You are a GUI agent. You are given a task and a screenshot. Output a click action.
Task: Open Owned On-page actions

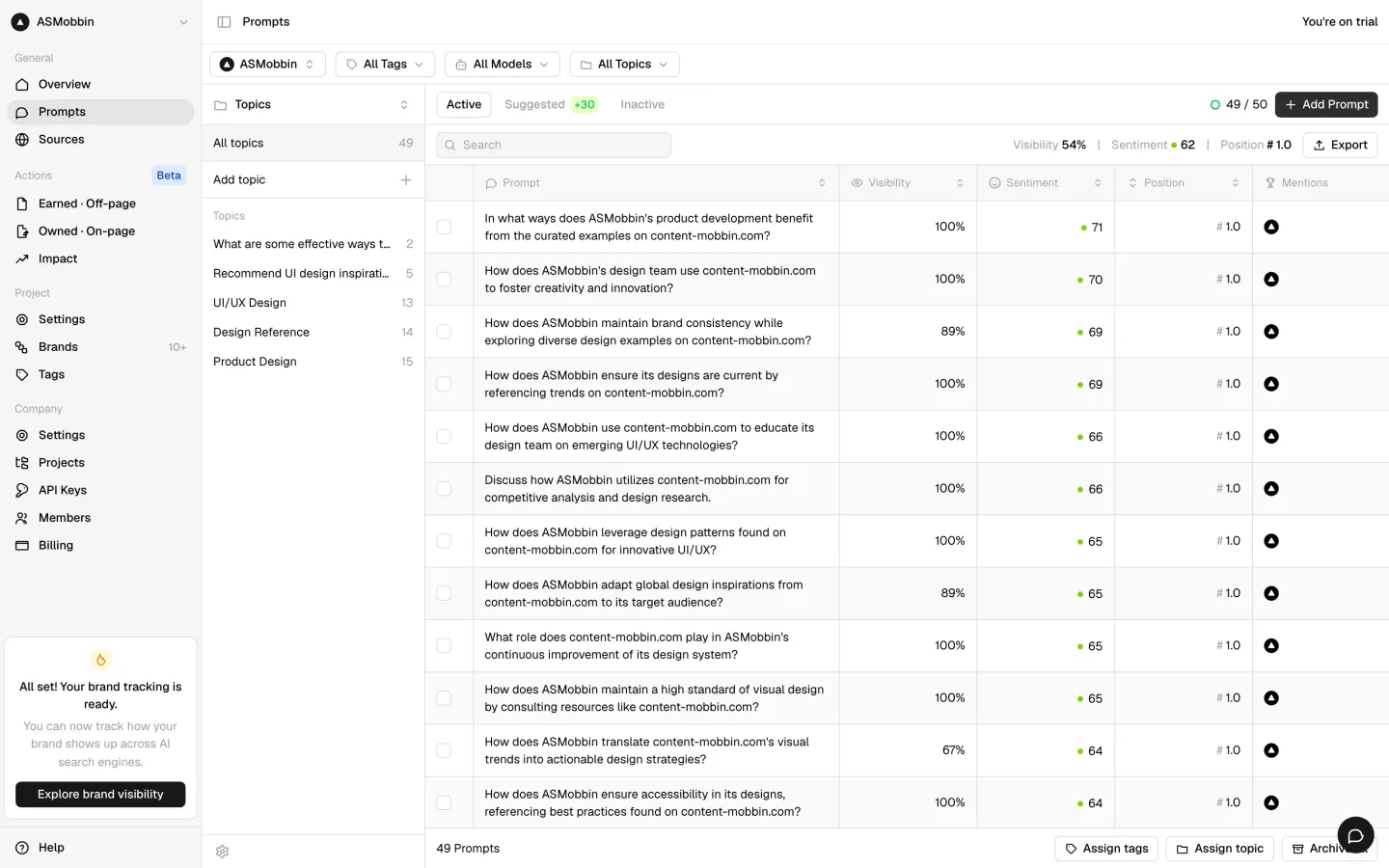click(x=100, y=231)
